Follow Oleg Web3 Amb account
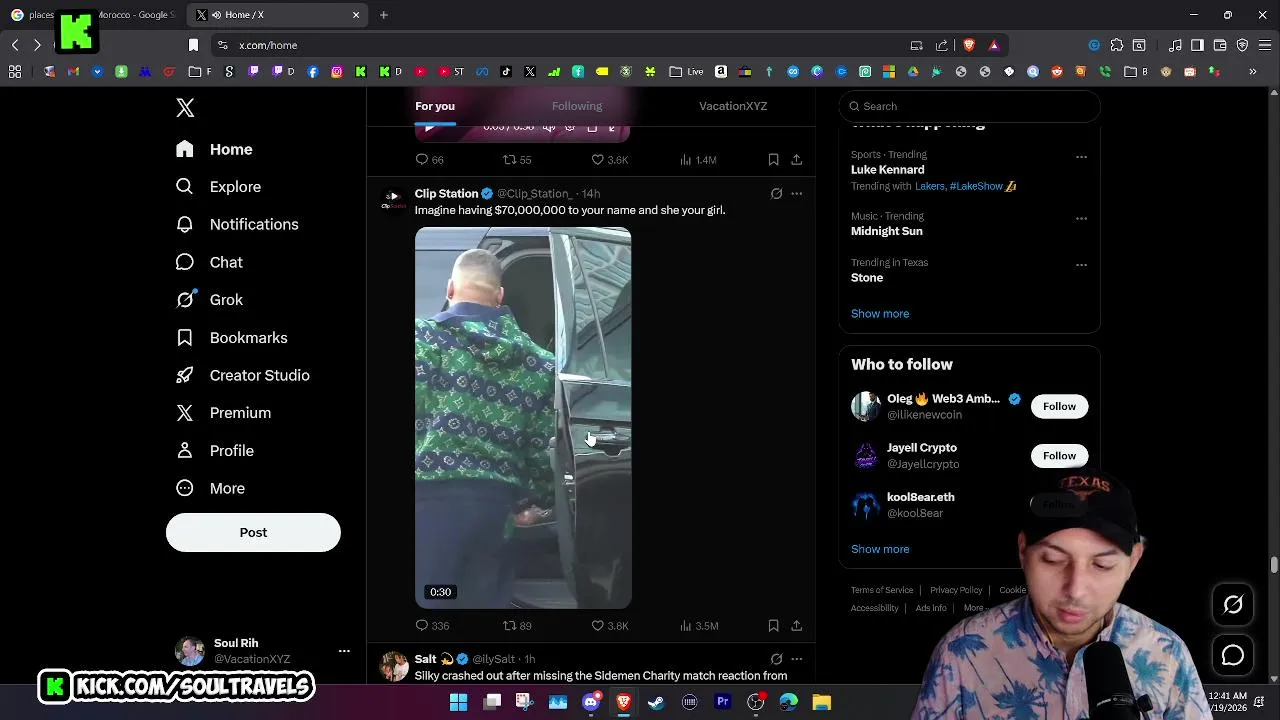This screenshot has height=720, width=1280. coord(1059,406)
